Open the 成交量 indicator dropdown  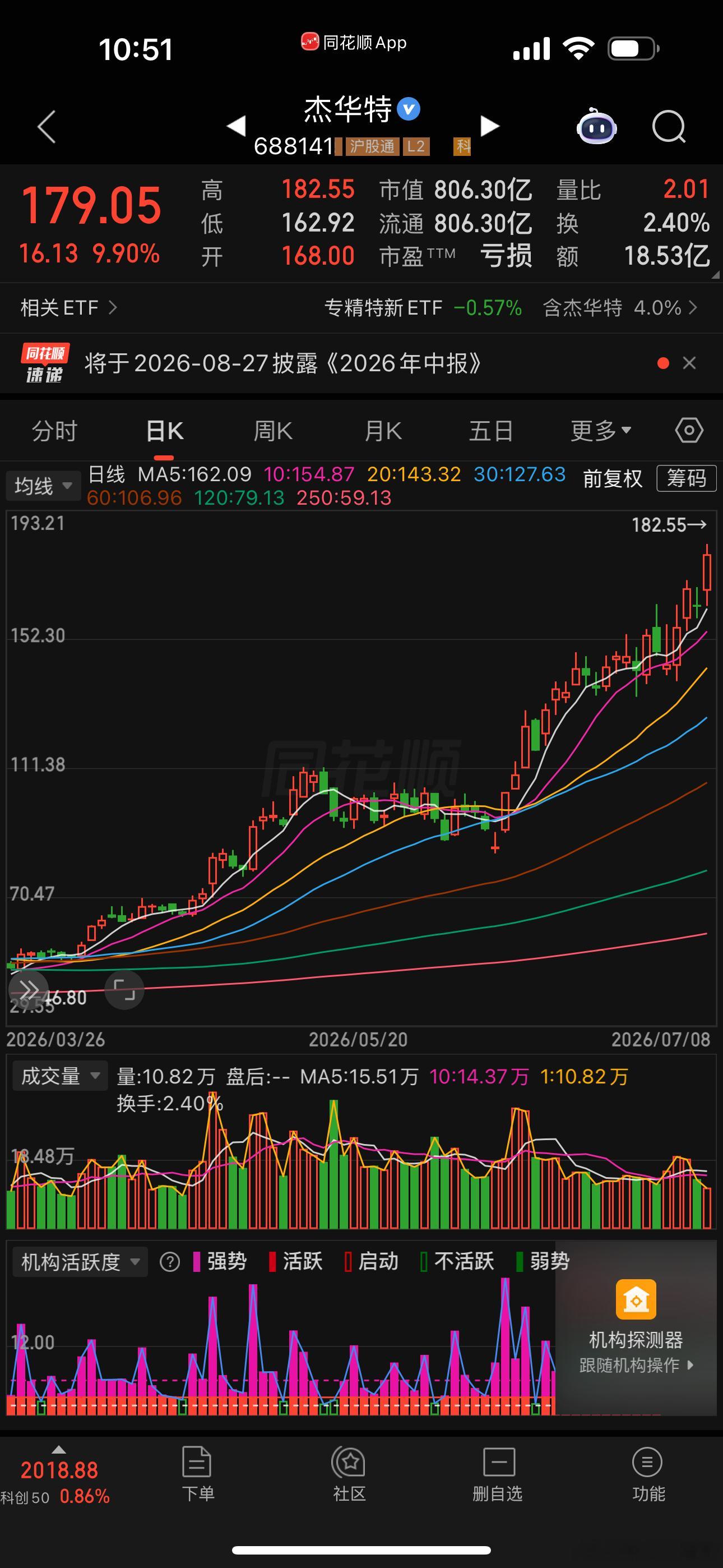[59, 1076]
